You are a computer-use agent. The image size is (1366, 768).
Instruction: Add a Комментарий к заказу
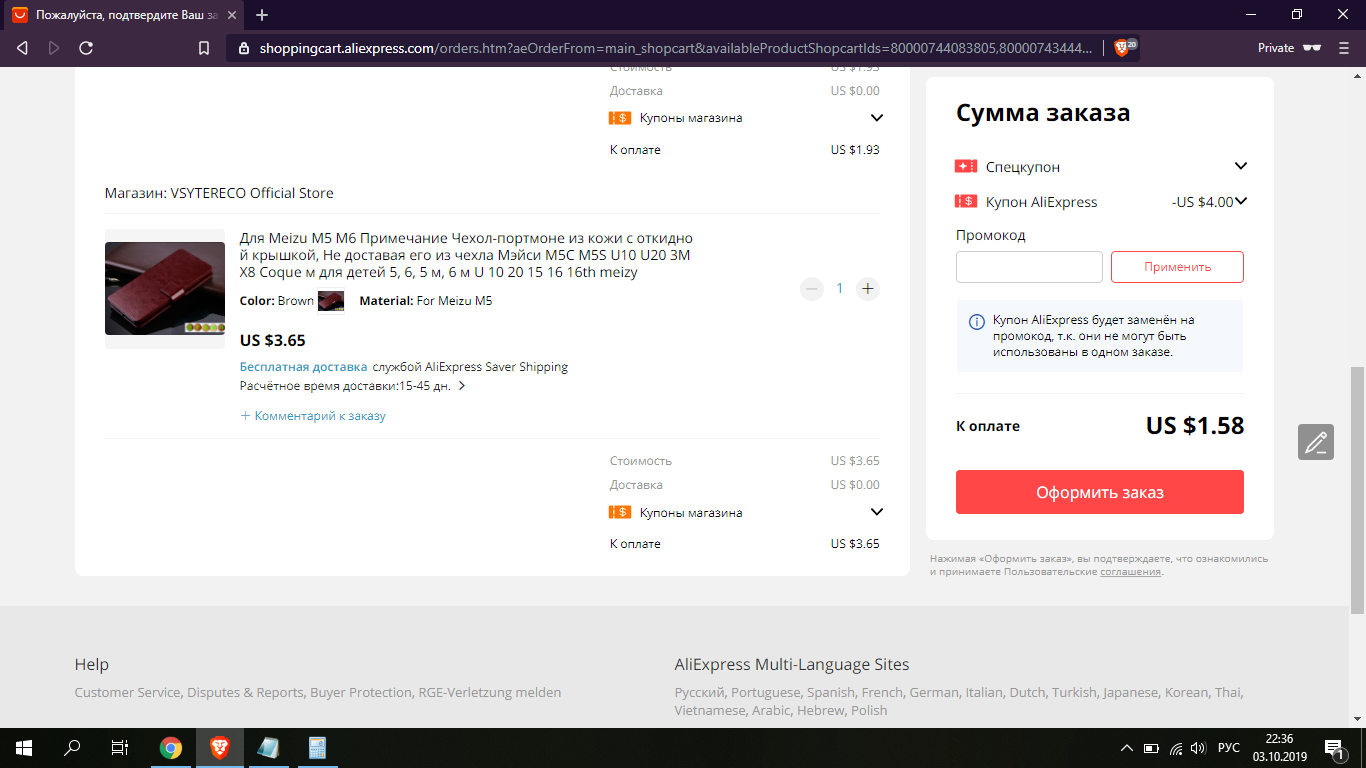tap(313, 416)
